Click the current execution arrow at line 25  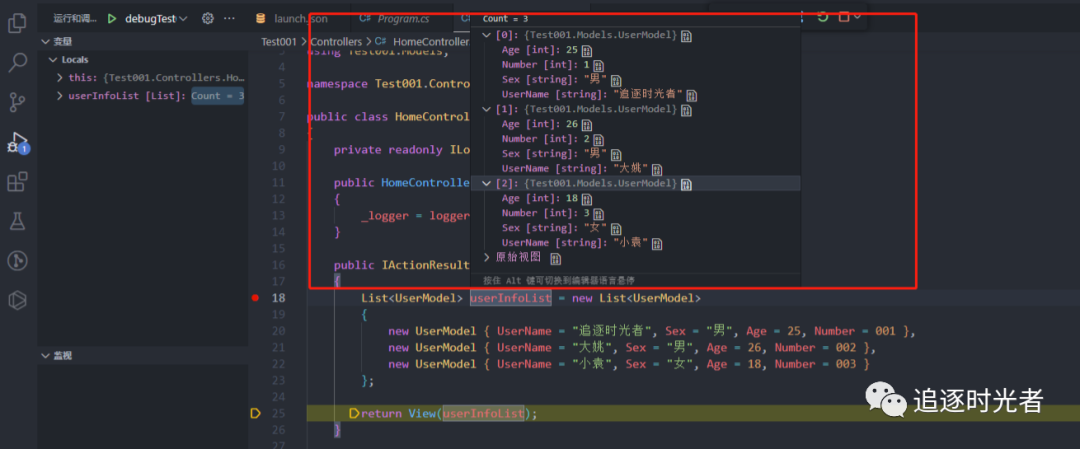256,414
